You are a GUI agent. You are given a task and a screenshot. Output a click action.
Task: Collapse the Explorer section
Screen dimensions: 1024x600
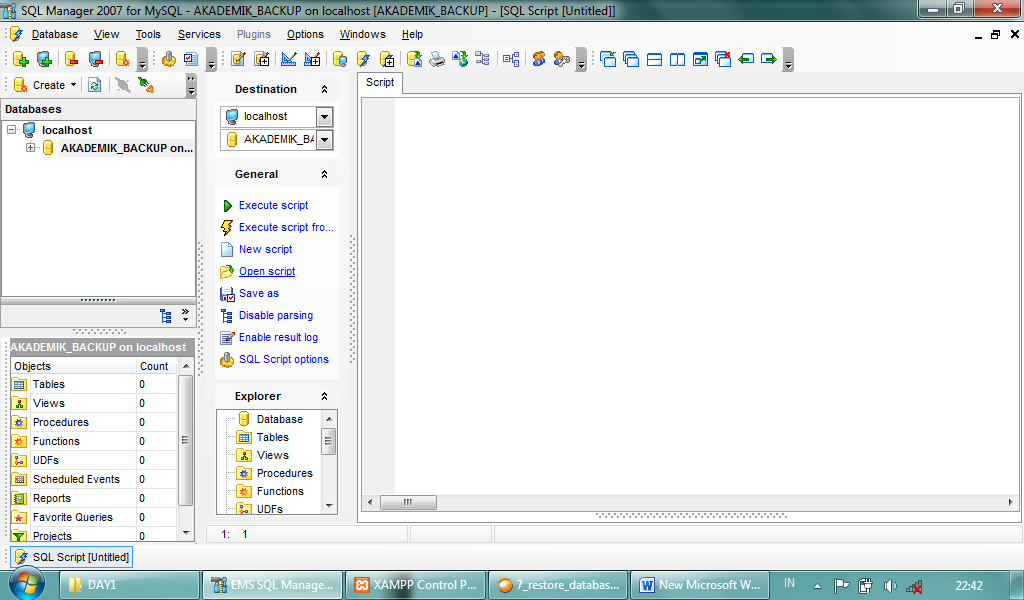[324, 396]
